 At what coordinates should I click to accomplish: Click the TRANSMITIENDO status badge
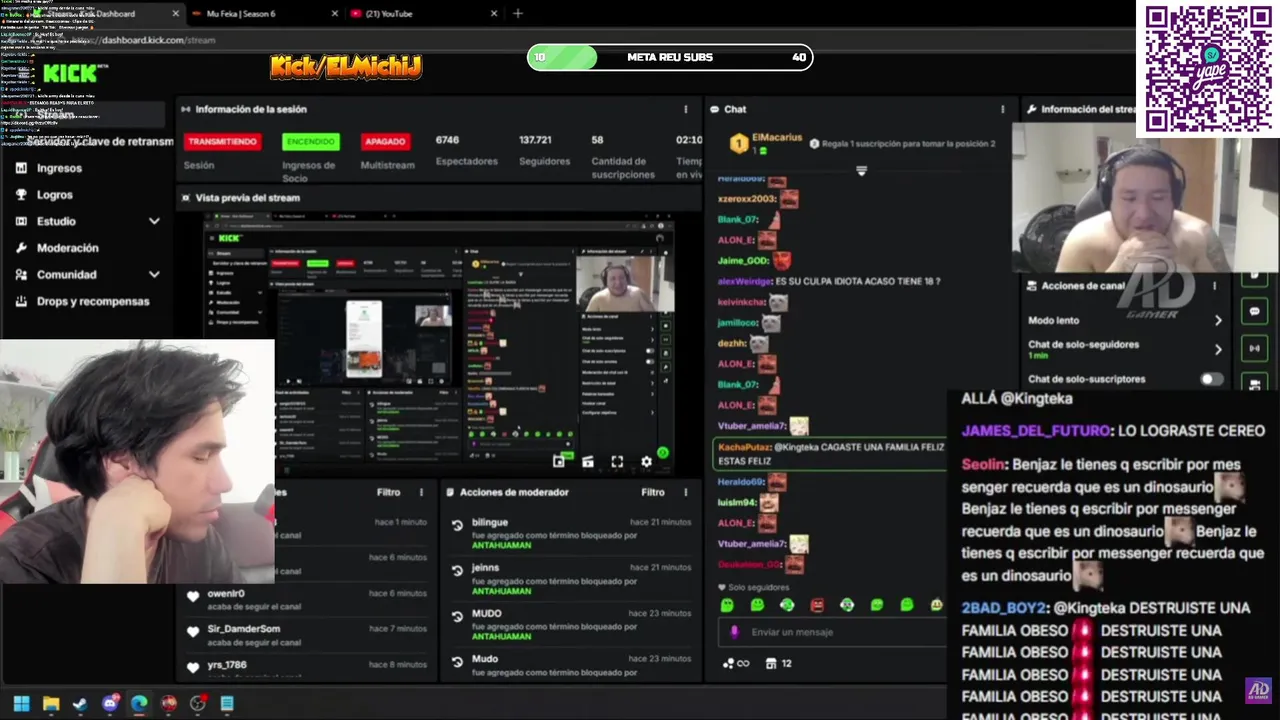click(222, 142)
